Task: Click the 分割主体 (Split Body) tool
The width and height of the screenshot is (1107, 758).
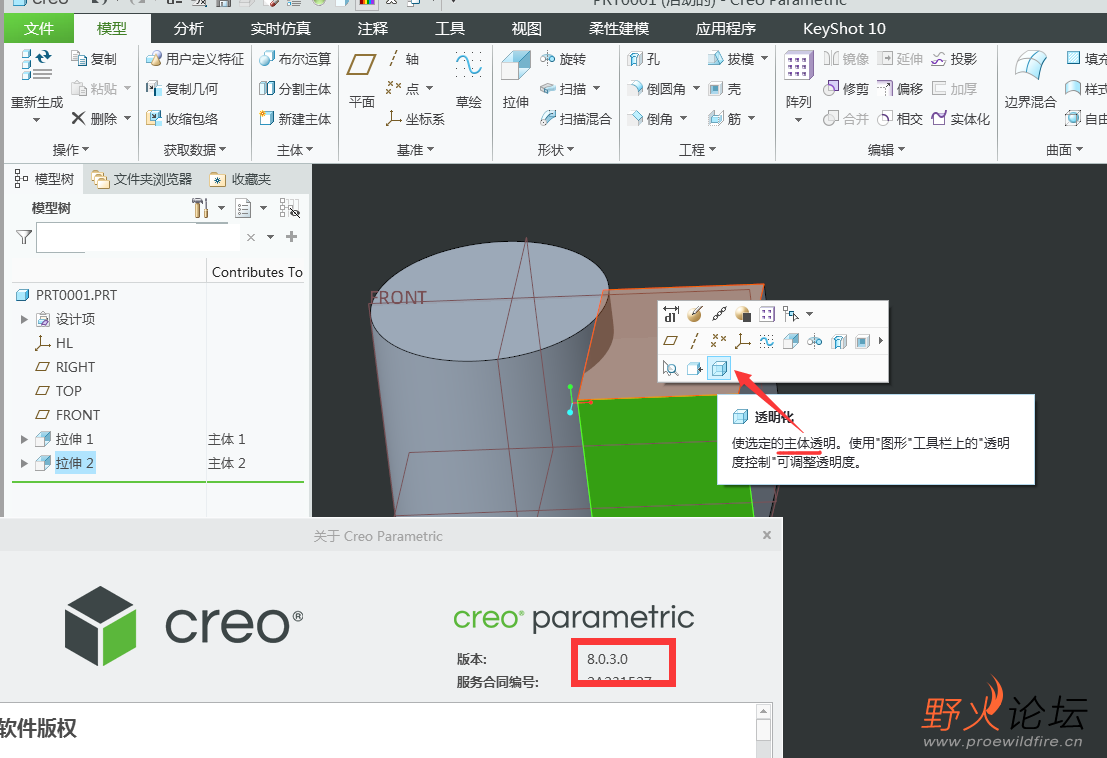Action: (x=294, y=88)
